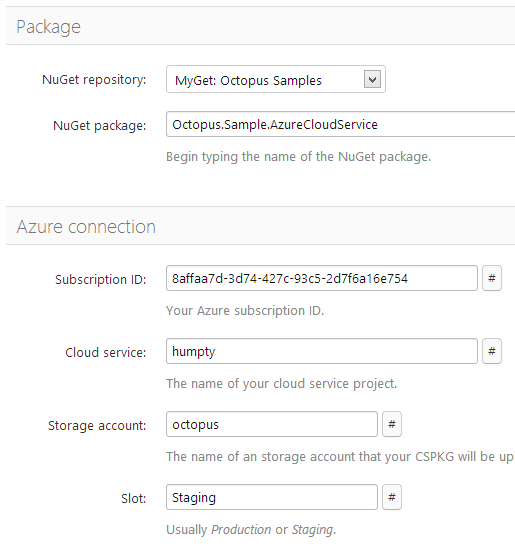Click 'Your Azure subscription ID.' hint text
The width and height of the screenshot is (515, 547).
[245, 310]
